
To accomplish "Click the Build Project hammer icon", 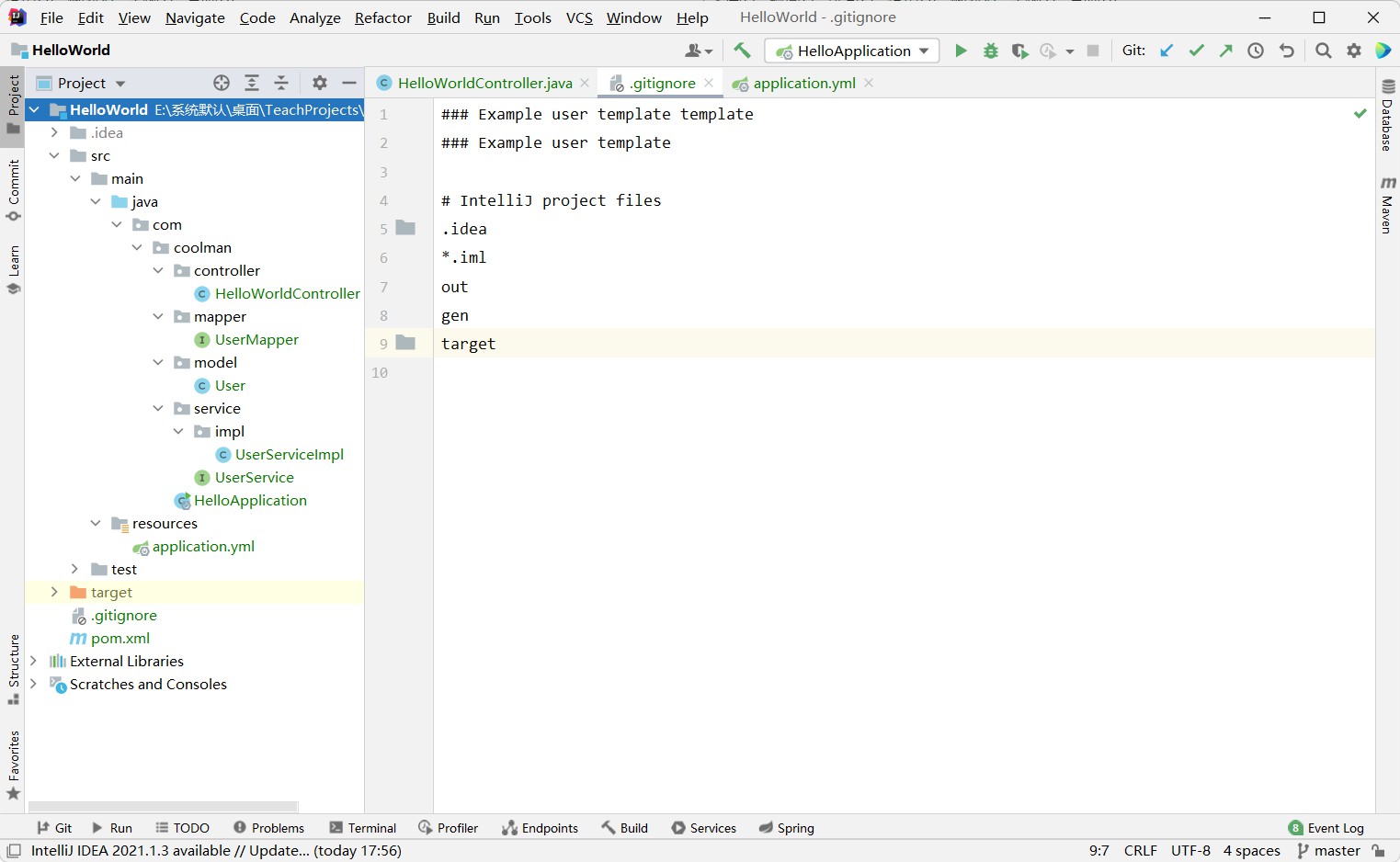I will pyautogui.click(x=742, y=51).
